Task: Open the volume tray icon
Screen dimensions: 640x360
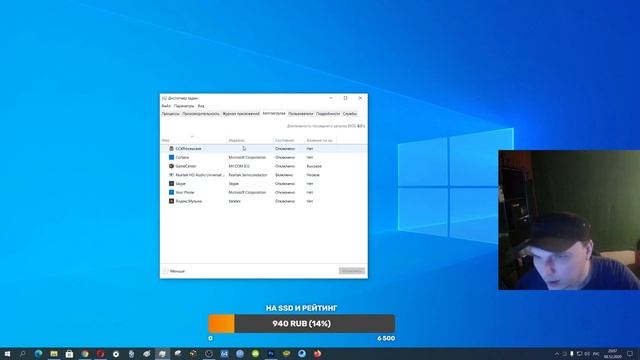Action: pos(587,354)
